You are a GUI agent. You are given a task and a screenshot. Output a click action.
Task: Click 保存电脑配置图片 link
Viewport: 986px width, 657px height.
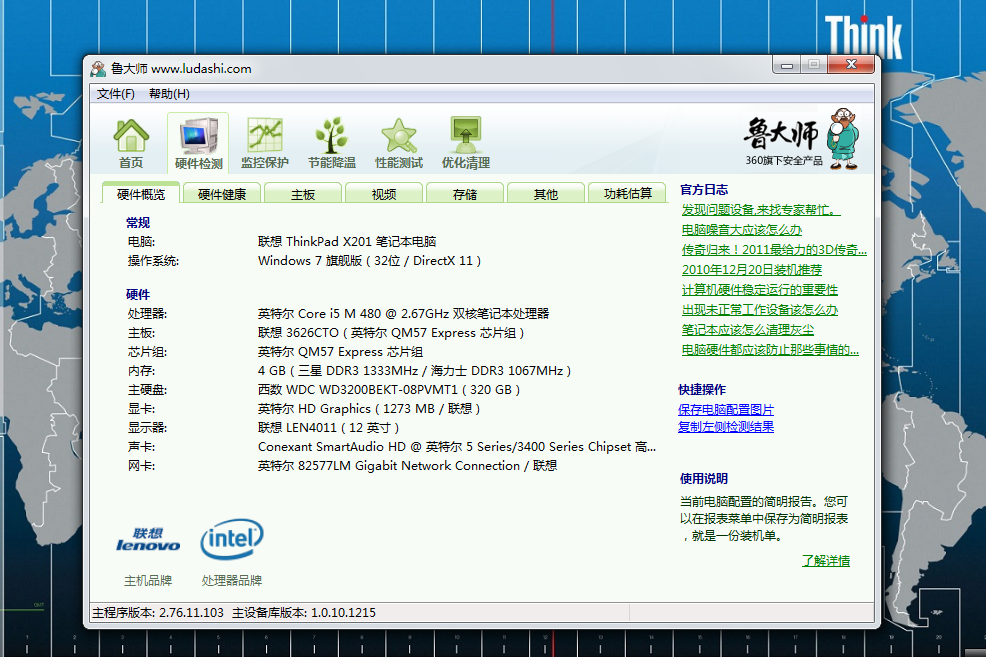point(726,410)
